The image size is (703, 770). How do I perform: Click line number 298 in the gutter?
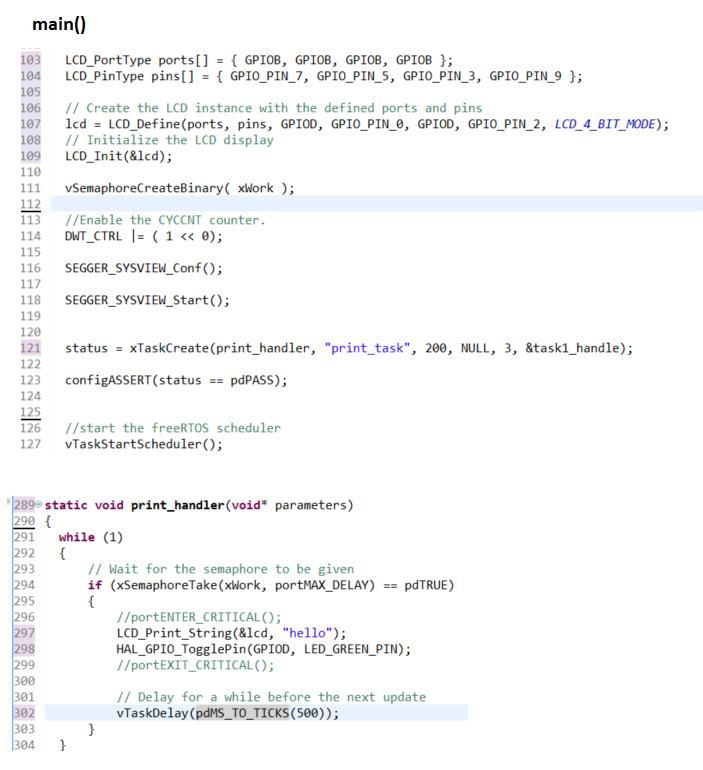pyautogui.click(x=24, y=649)
